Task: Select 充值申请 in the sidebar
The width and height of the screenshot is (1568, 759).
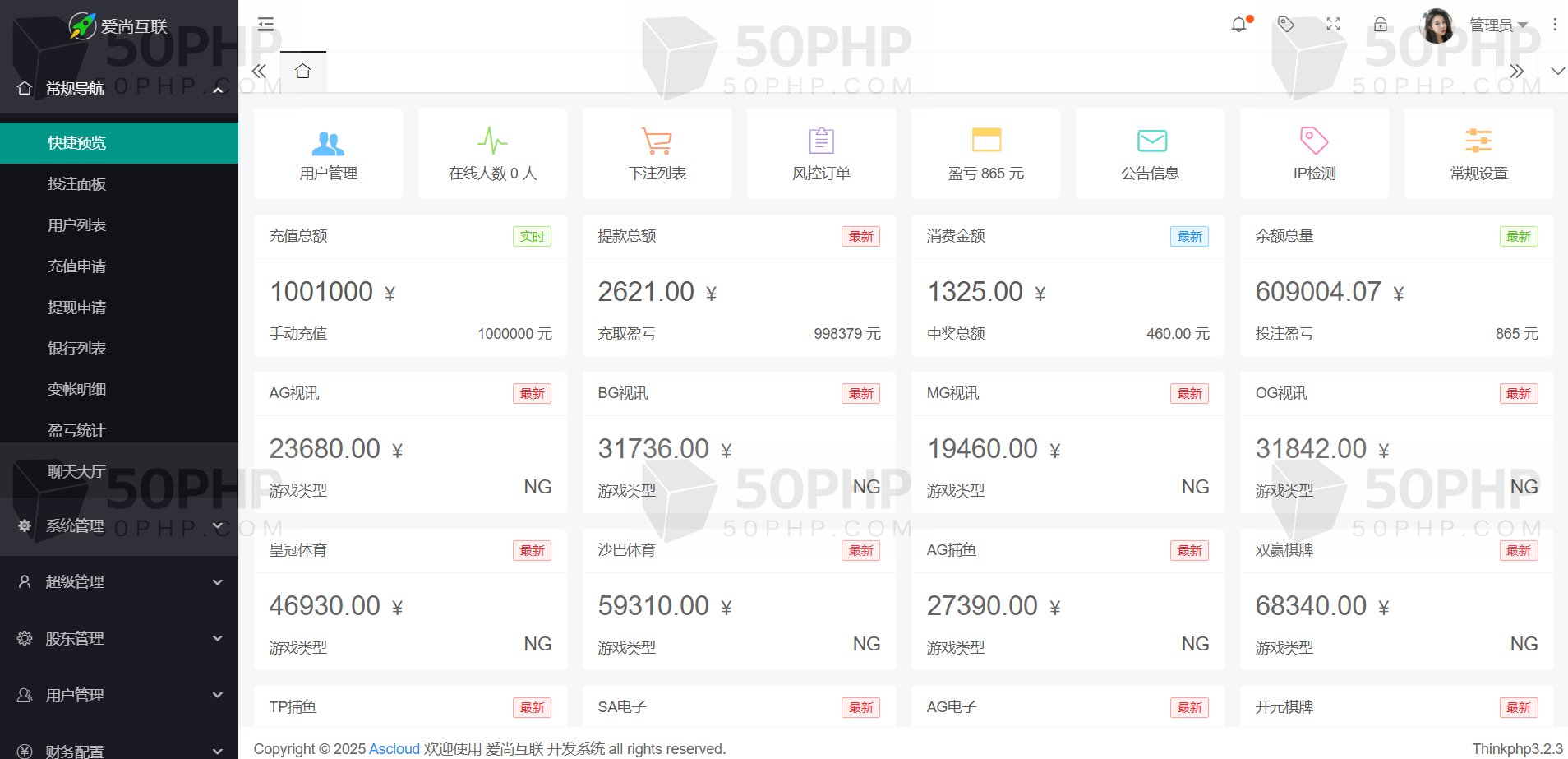Action: 77,266
